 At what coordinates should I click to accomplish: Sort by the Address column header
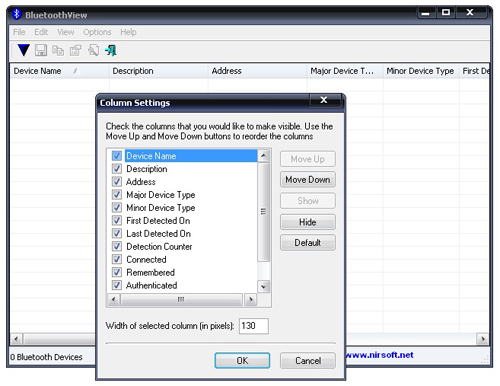pos(258,71)
